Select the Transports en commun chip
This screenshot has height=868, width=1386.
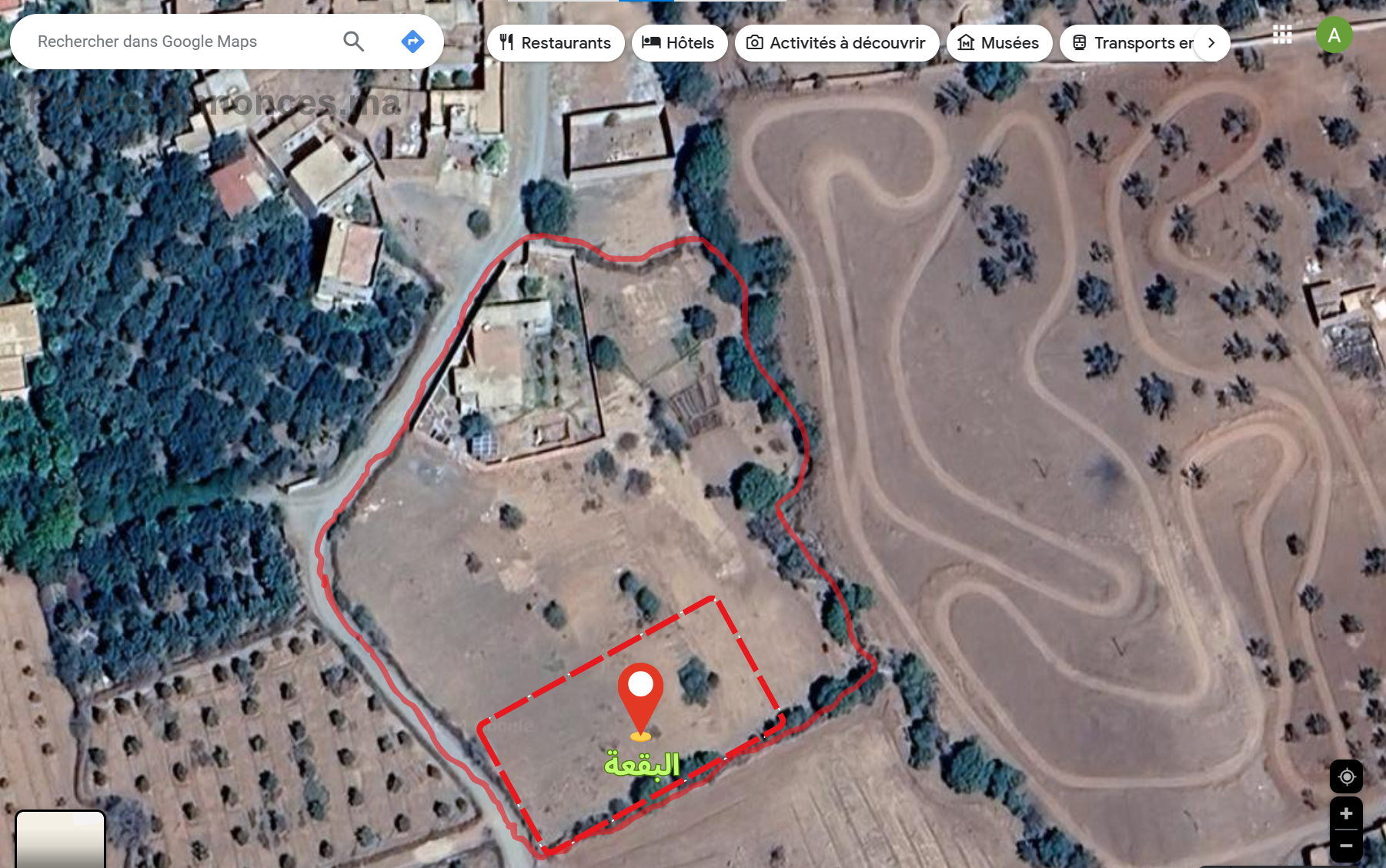click(1133, 43)
